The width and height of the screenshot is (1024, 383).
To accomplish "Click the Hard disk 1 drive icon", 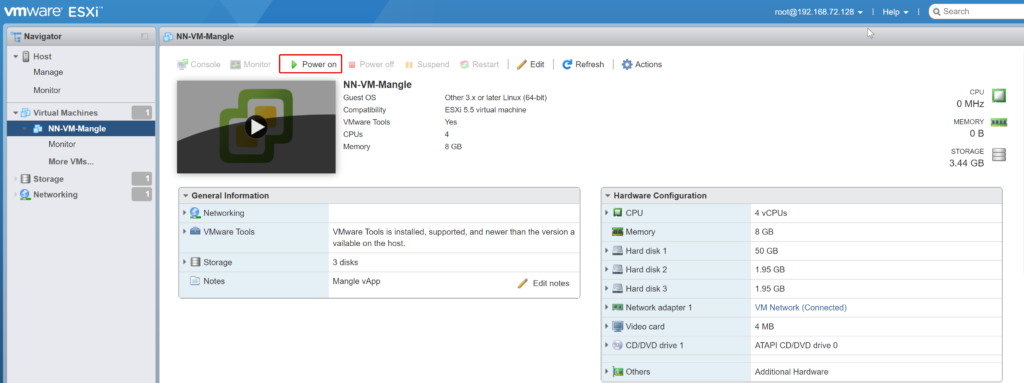I will tap(618, 250).
